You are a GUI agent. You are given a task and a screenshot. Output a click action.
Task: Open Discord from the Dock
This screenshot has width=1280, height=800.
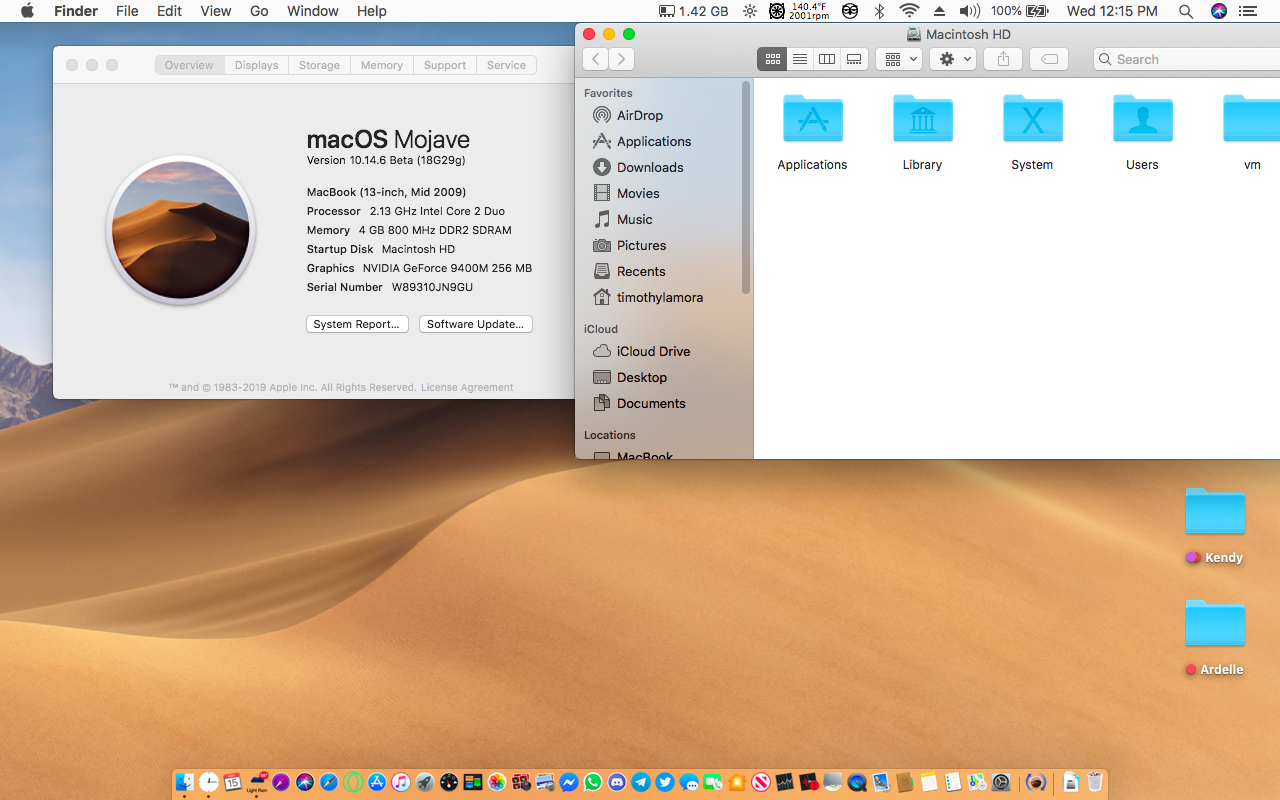tap(616, 782)
